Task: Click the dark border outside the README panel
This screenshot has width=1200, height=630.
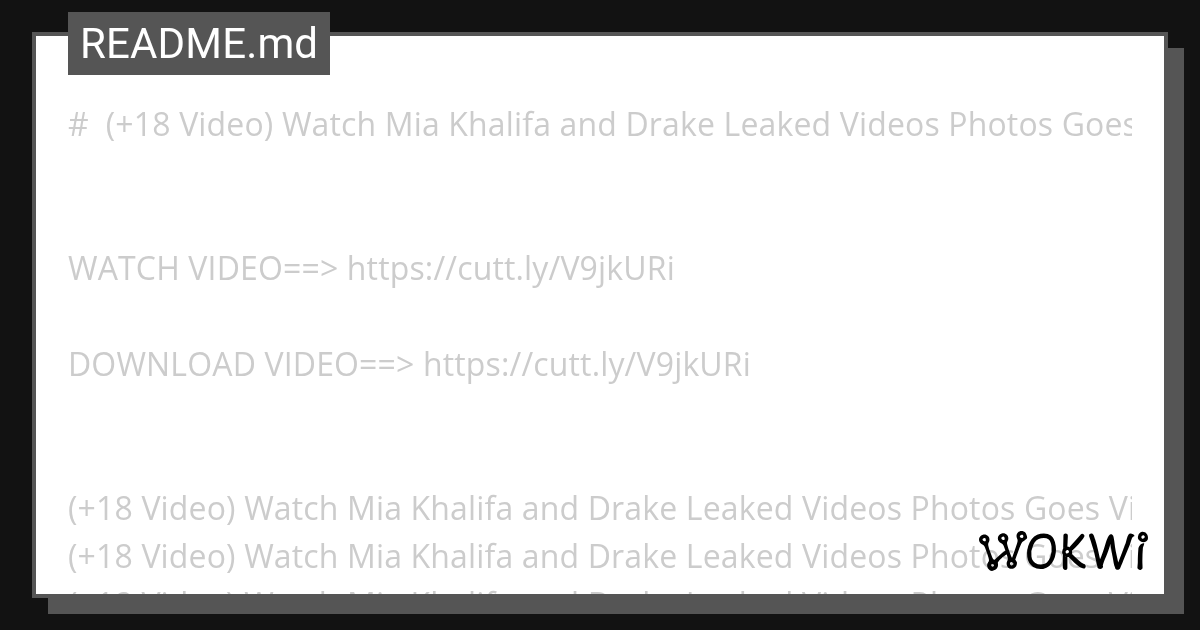Action: (x=1184, y=315)
